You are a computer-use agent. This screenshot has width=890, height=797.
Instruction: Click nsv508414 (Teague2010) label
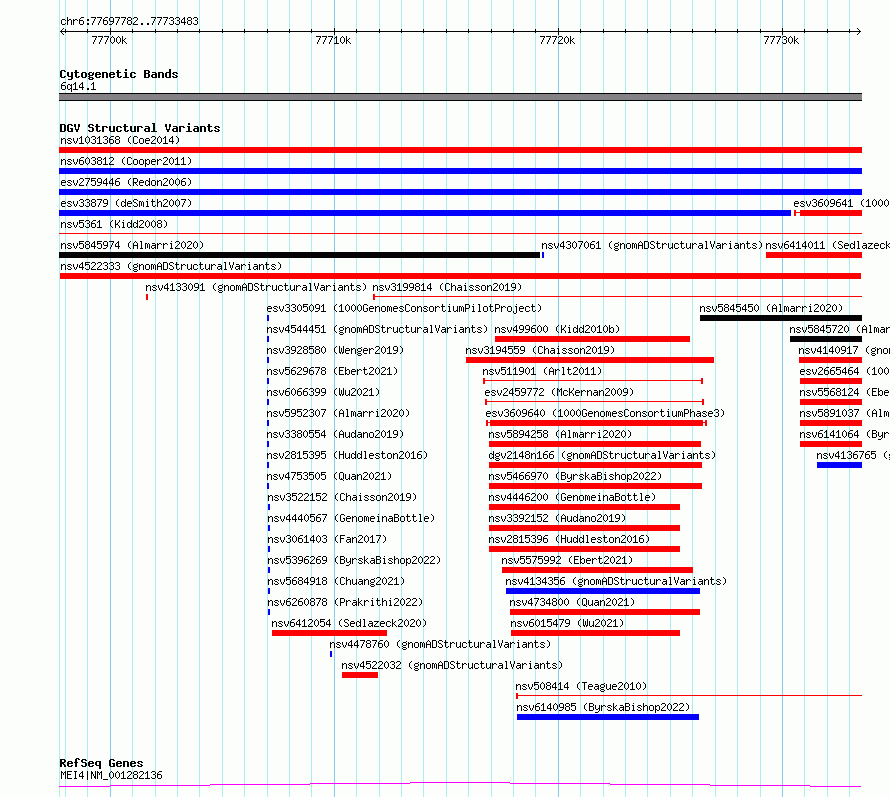[x=581, y=686]
